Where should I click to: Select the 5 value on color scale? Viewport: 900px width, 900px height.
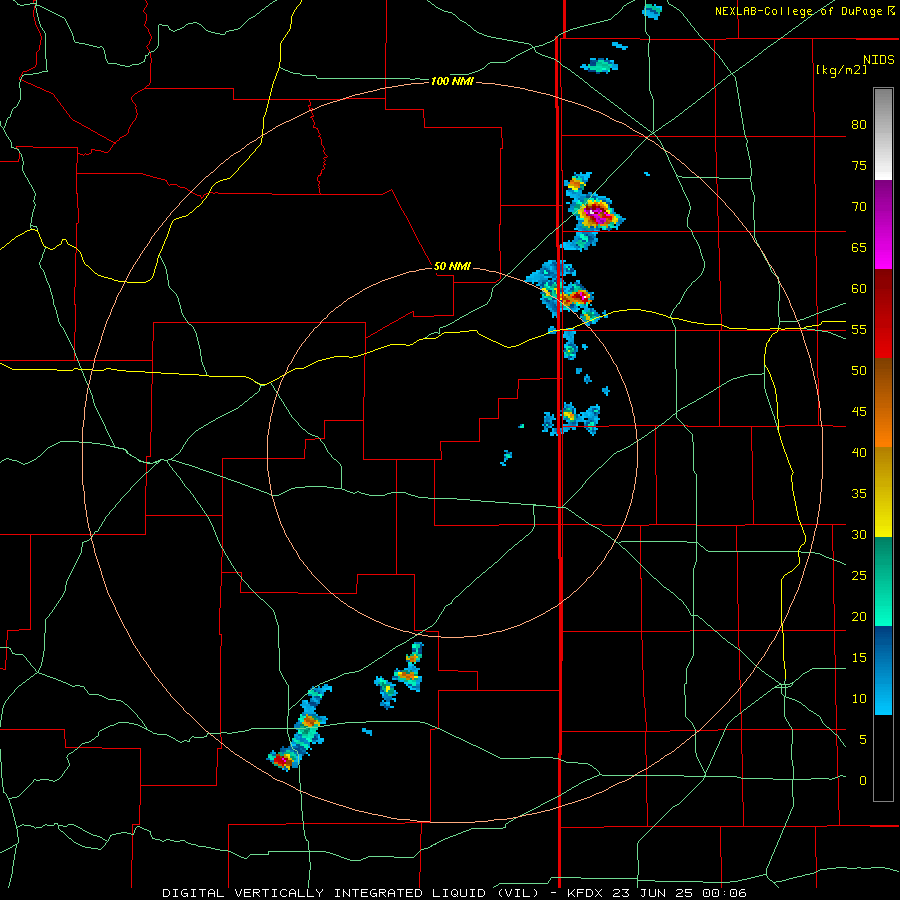pyautogui.click(x=863, y=739)
